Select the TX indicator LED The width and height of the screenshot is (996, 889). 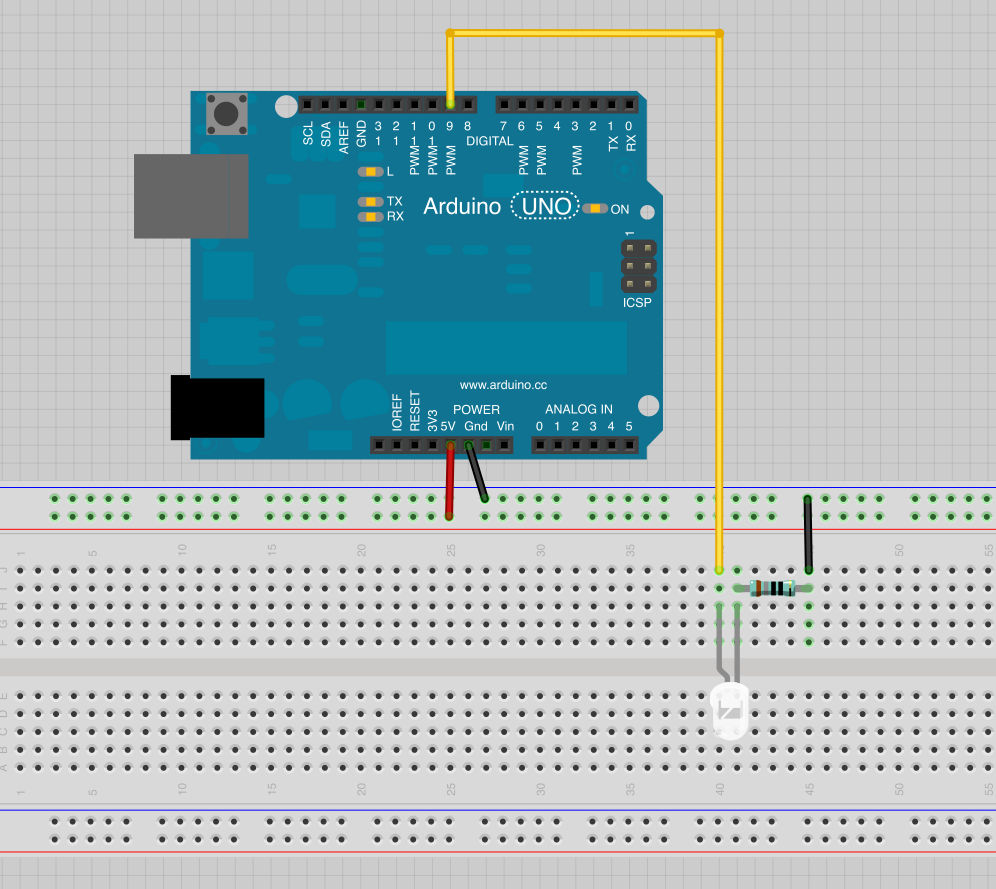(x=370, y=201)
